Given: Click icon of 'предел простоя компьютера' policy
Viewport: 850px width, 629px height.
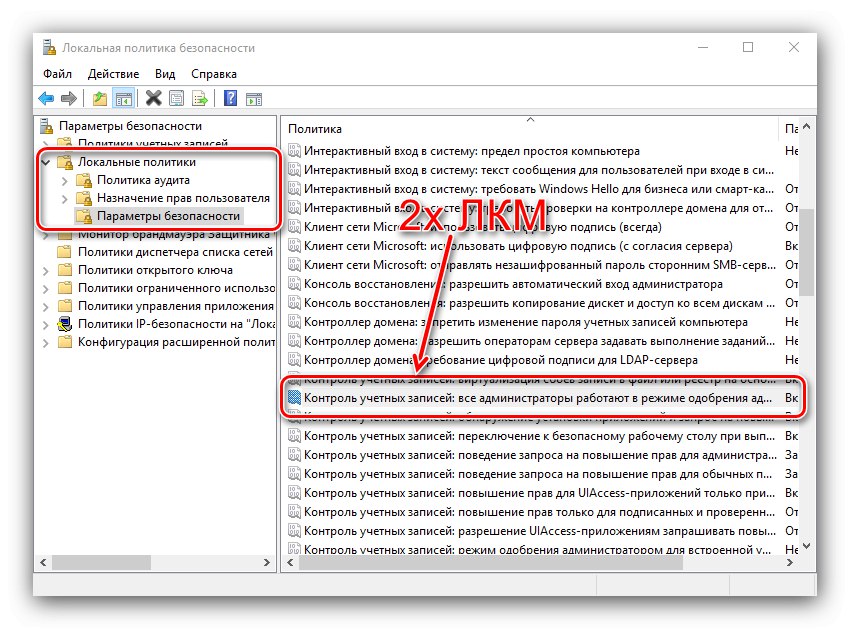Looking at the screenshot, I should coord(294,151).
